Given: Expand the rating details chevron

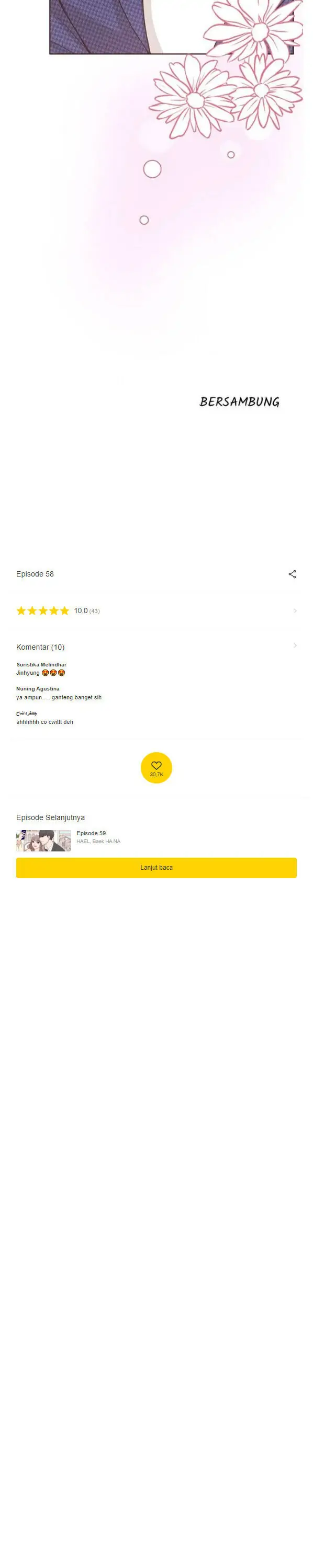Looking at the screenshot, I should point(295,610).
